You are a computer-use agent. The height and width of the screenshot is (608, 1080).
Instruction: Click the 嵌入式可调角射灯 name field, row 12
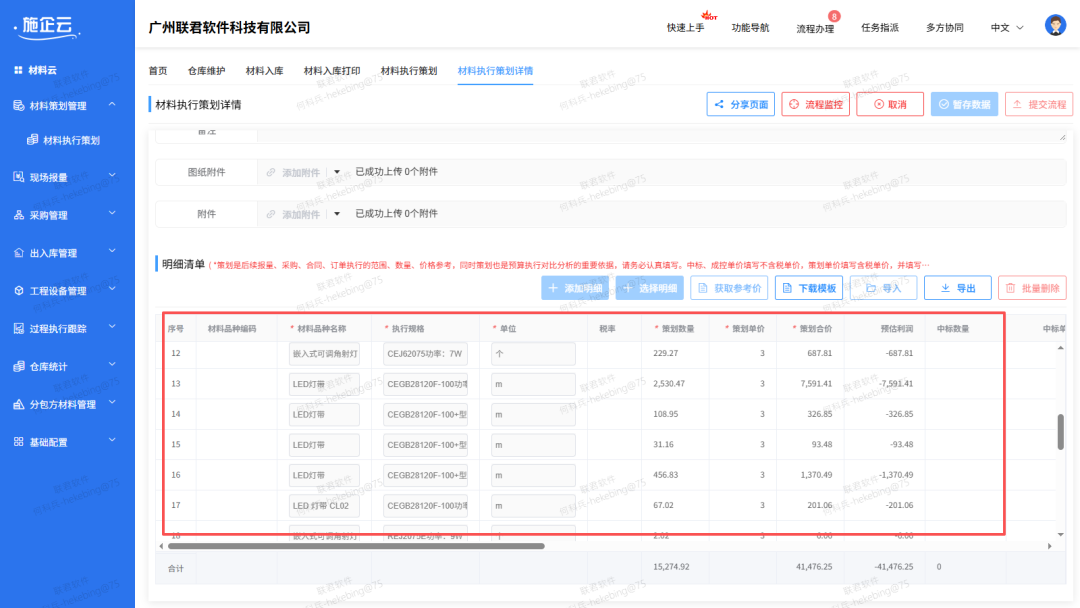pos(324,354)
